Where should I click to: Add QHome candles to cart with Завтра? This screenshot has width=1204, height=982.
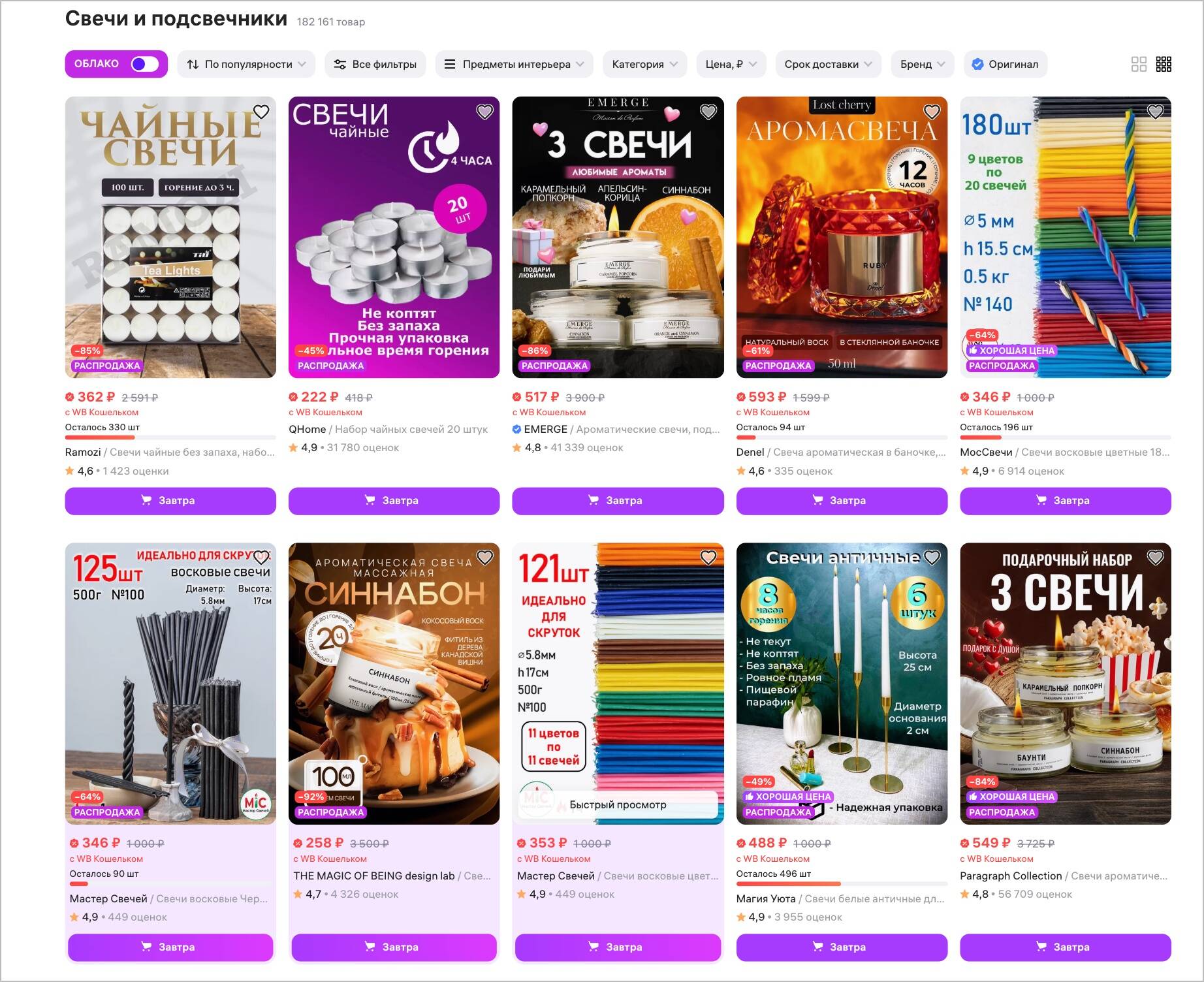click(394, 501)
